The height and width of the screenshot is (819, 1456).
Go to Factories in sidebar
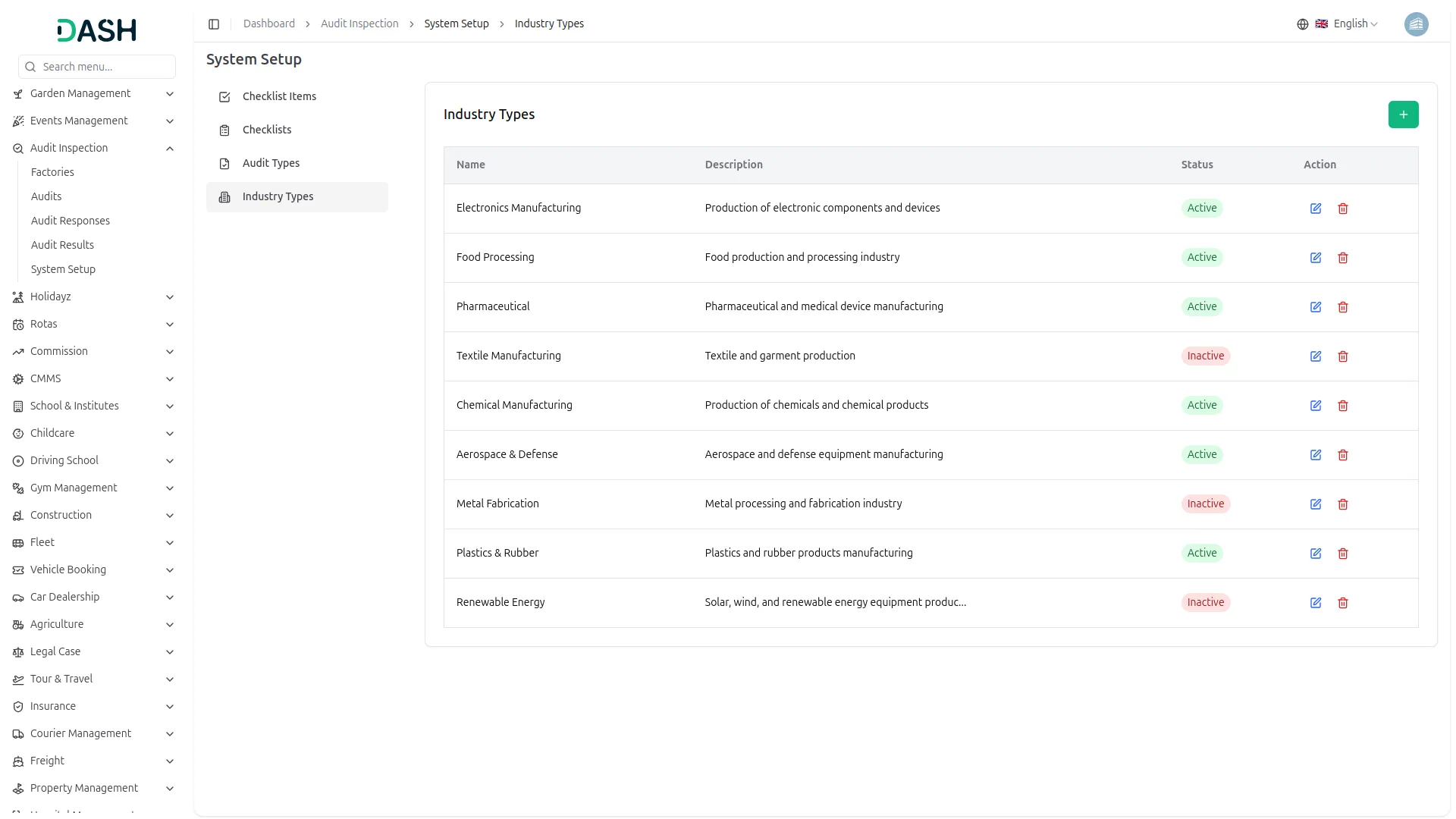coord(52,172)
